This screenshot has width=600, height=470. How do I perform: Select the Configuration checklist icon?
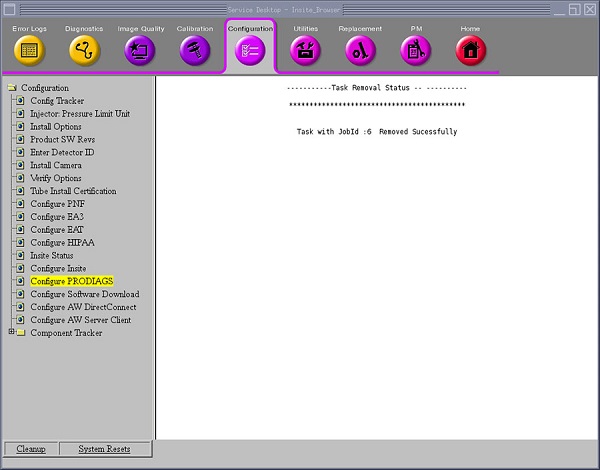click(x=250, y=50)
